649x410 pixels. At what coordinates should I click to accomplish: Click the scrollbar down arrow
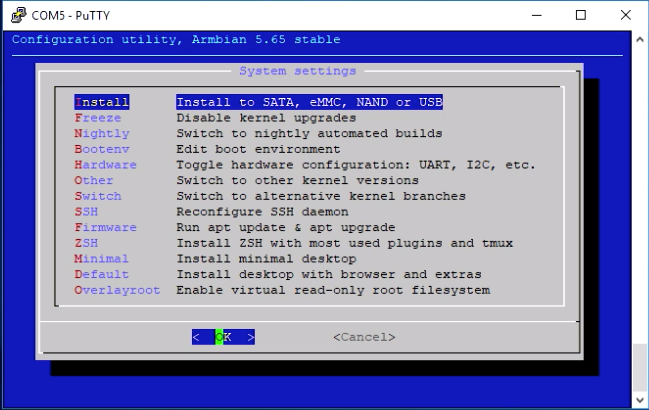(x=640, y=400)
